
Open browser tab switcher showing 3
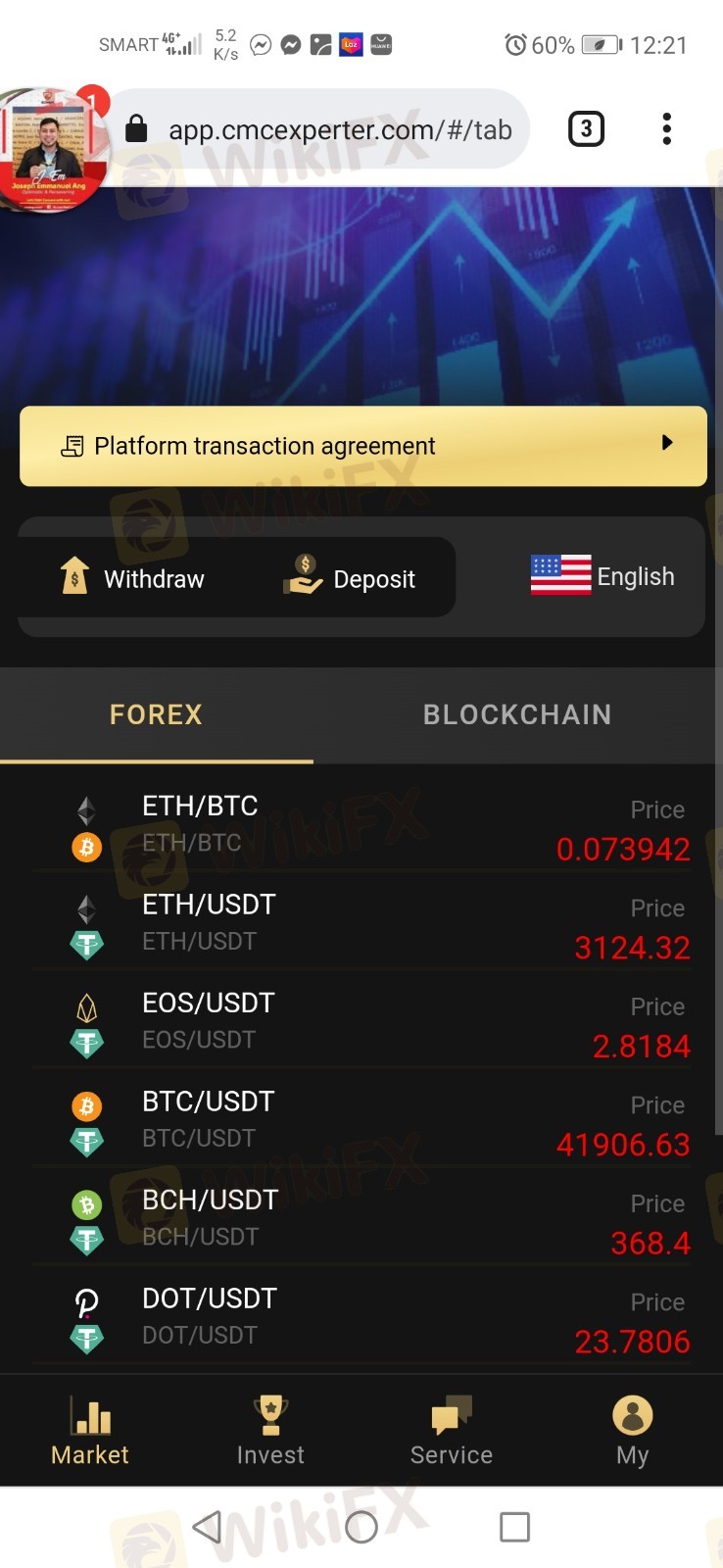(x=586, y=129)
